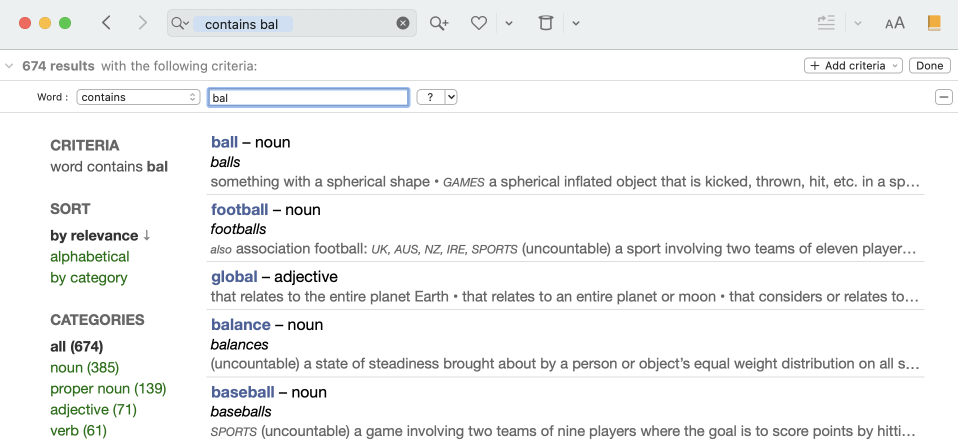This screenshot has width=958, height=441.
Task: Click the heart favorites icon
Action: click(x=479, y=23)
